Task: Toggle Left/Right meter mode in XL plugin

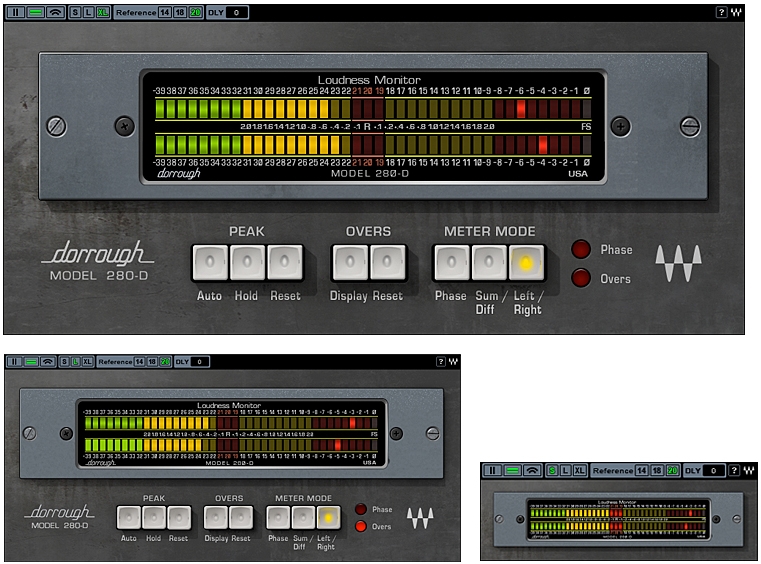Action: click(x=527, y=263)
